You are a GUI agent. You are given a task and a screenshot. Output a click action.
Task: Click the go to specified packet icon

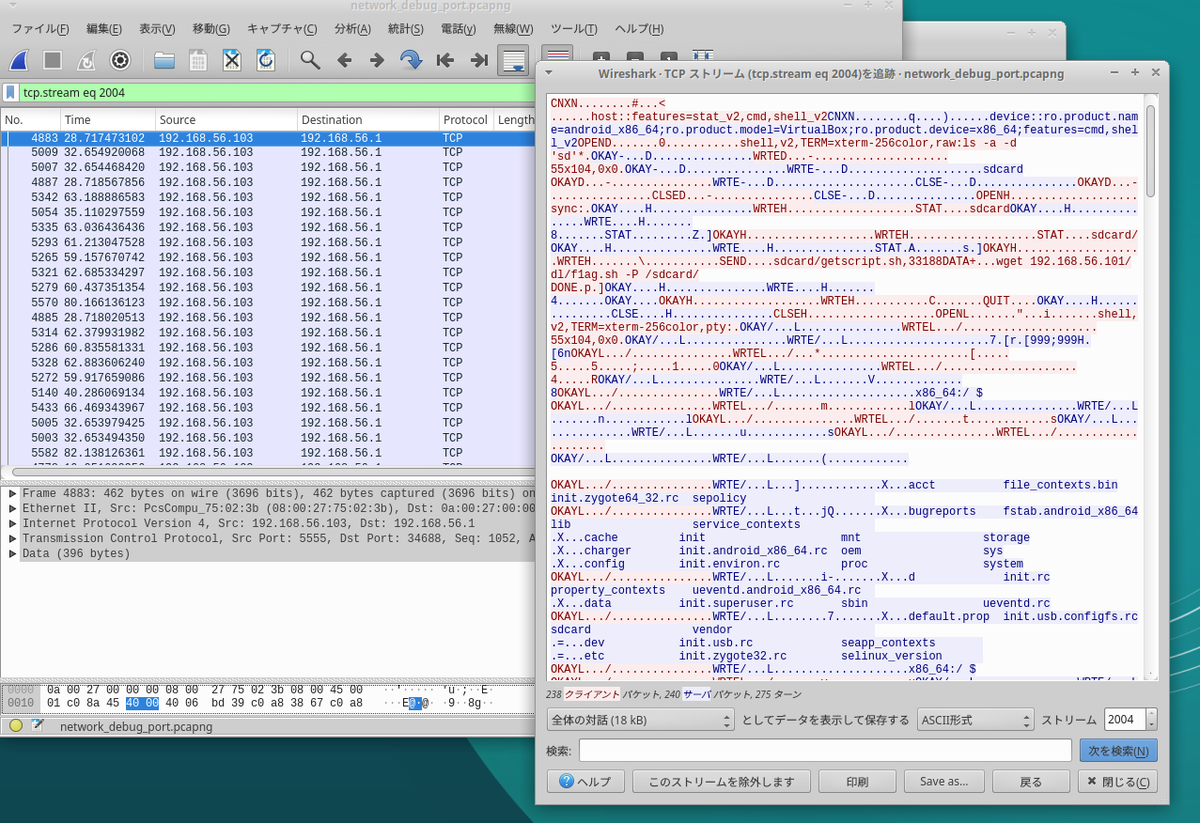point(411,60)
